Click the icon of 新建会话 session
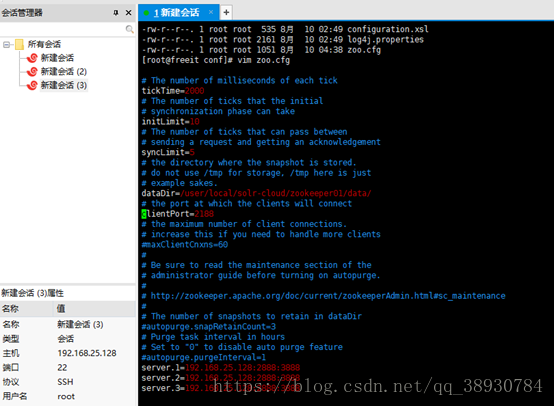This screenshot has width=554, height=406. pyautogui.click(x=32, y=58)
